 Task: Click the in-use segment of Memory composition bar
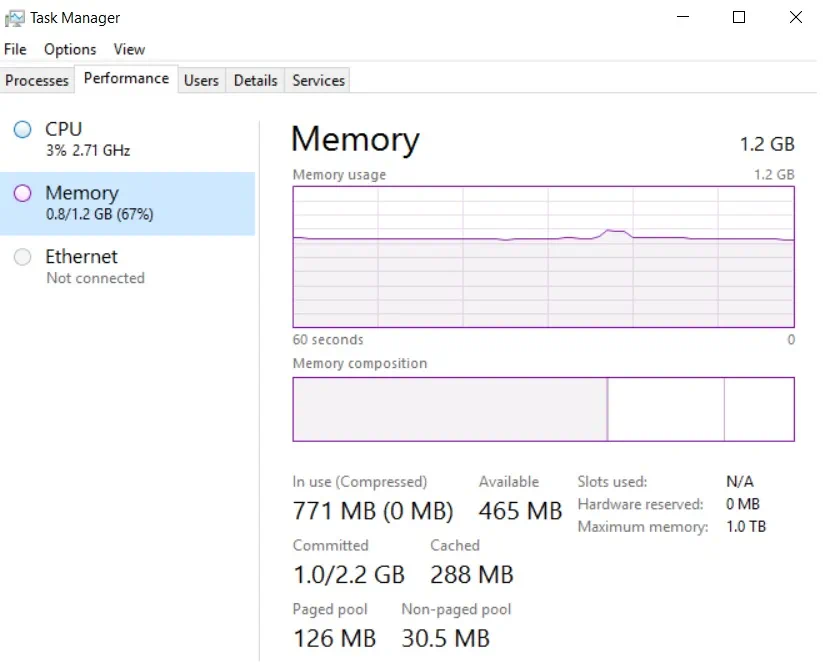pyautogui.click(x=449, y=409)
